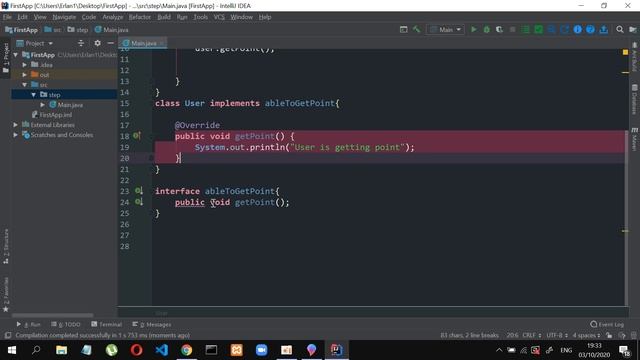
Task: Open Project panel settings gear
Action: pyautogui.click(x=97, y=43)
